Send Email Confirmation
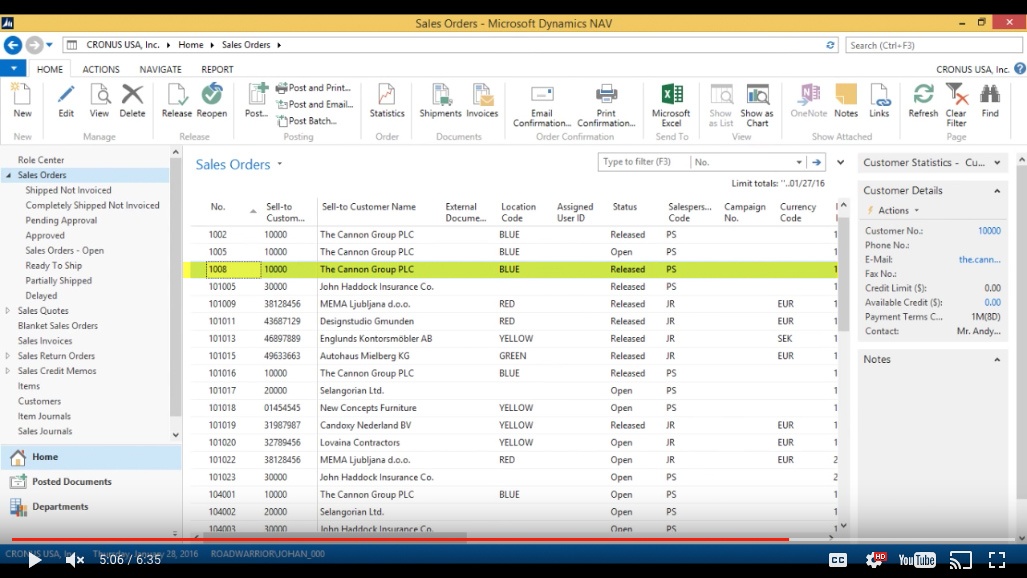 542,105
